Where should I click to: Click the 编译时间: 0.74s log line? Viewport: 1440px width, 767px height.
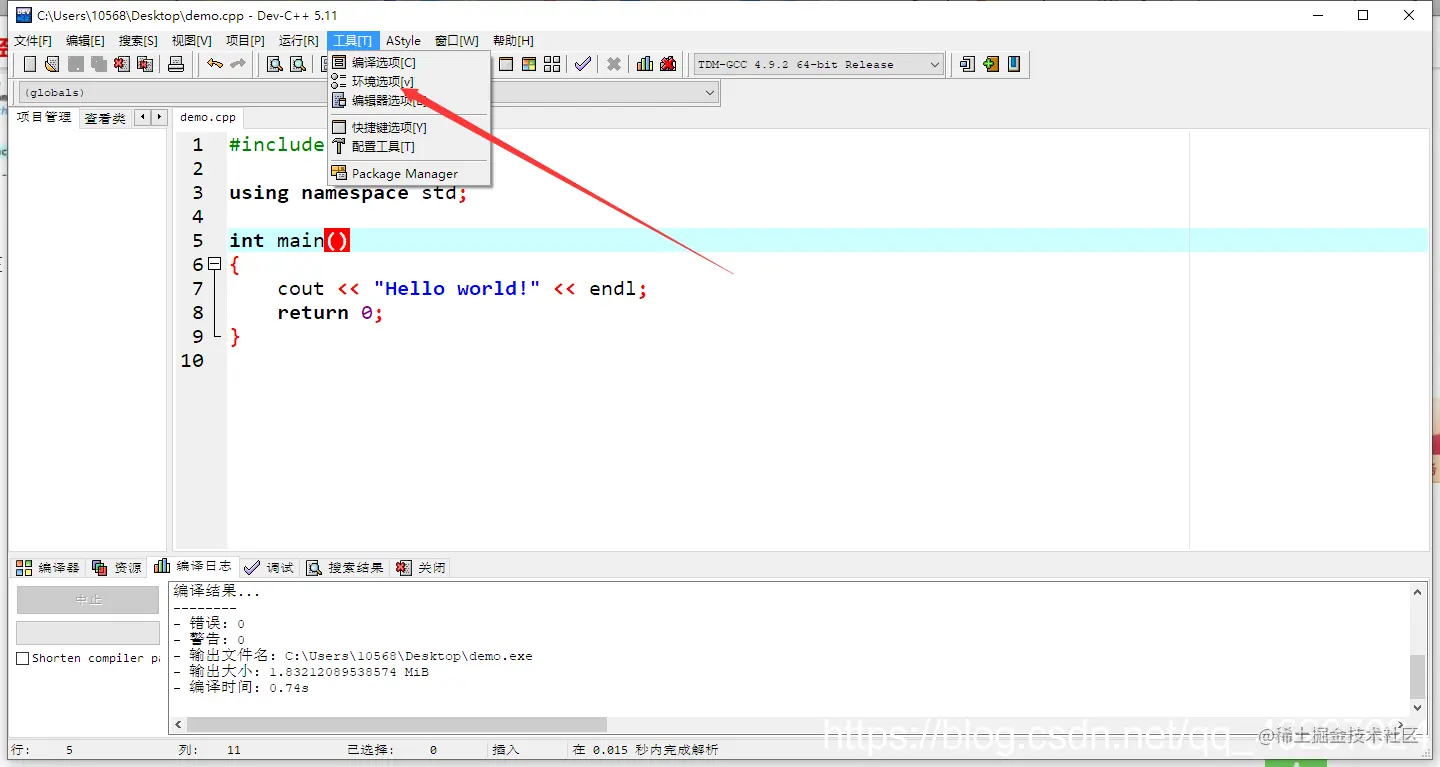(241, 688)
